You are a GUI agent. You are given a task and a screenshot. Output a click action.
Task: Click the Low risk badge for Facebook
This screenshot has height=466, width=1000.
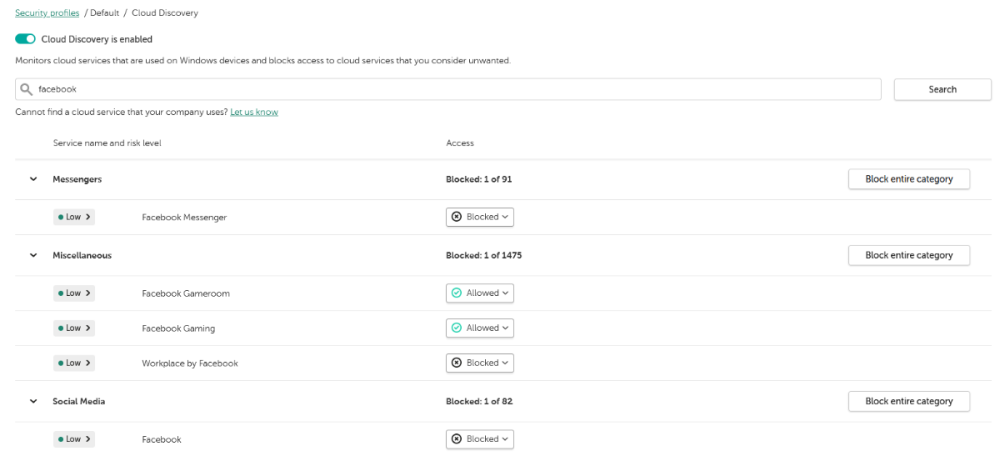[74, 439]
